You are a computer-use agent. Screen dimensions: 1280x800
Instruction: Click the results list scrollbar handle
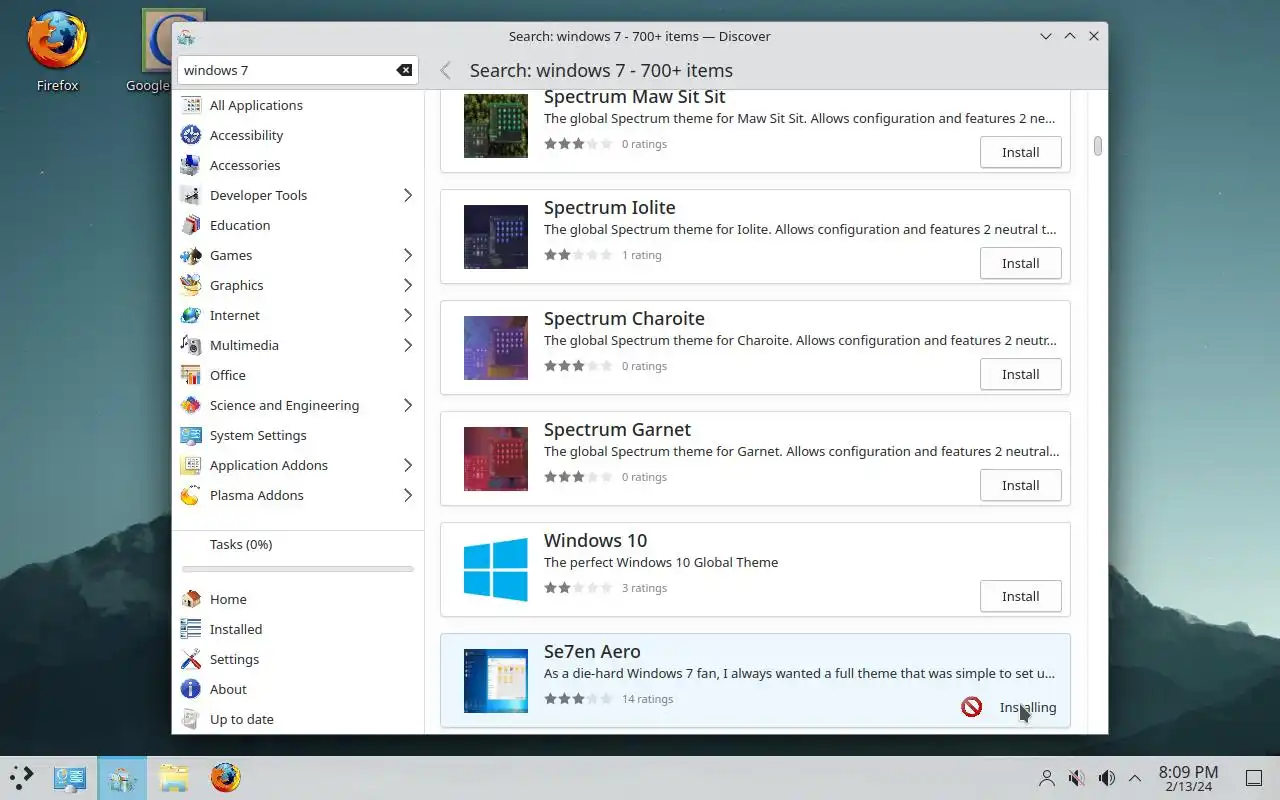[1097, 146]
